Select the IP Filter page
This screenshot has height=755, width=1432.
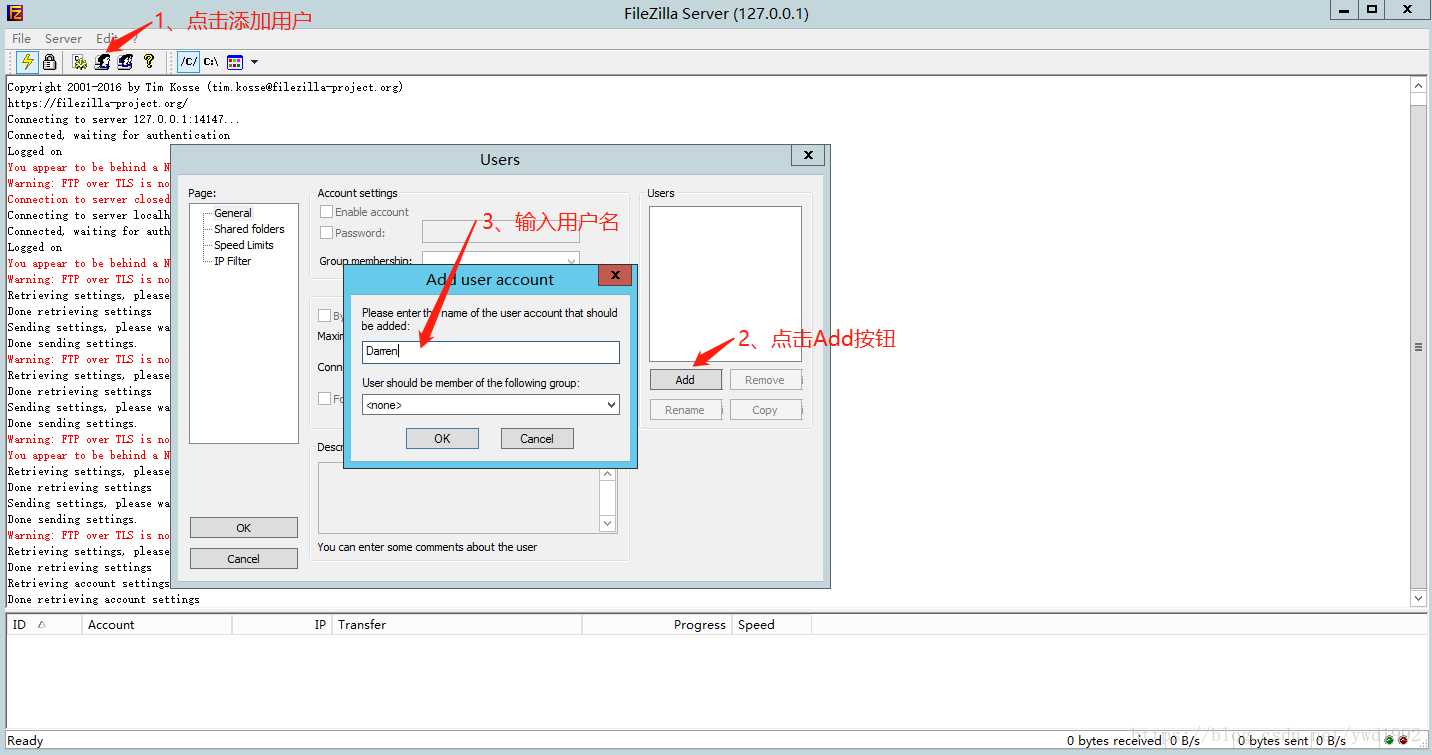click(x=232, y=261)
